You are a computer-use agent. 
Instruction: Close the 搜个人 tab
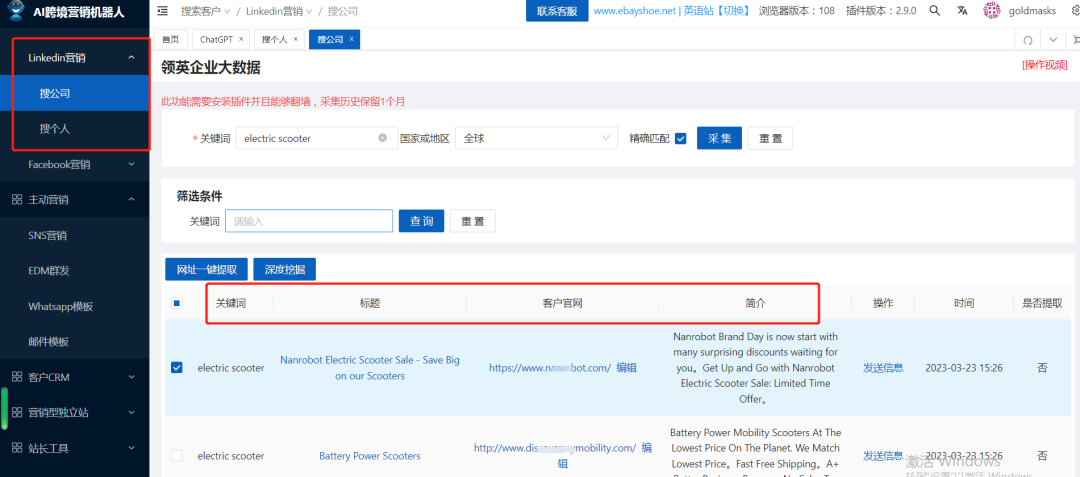click(x=295, y=39)
